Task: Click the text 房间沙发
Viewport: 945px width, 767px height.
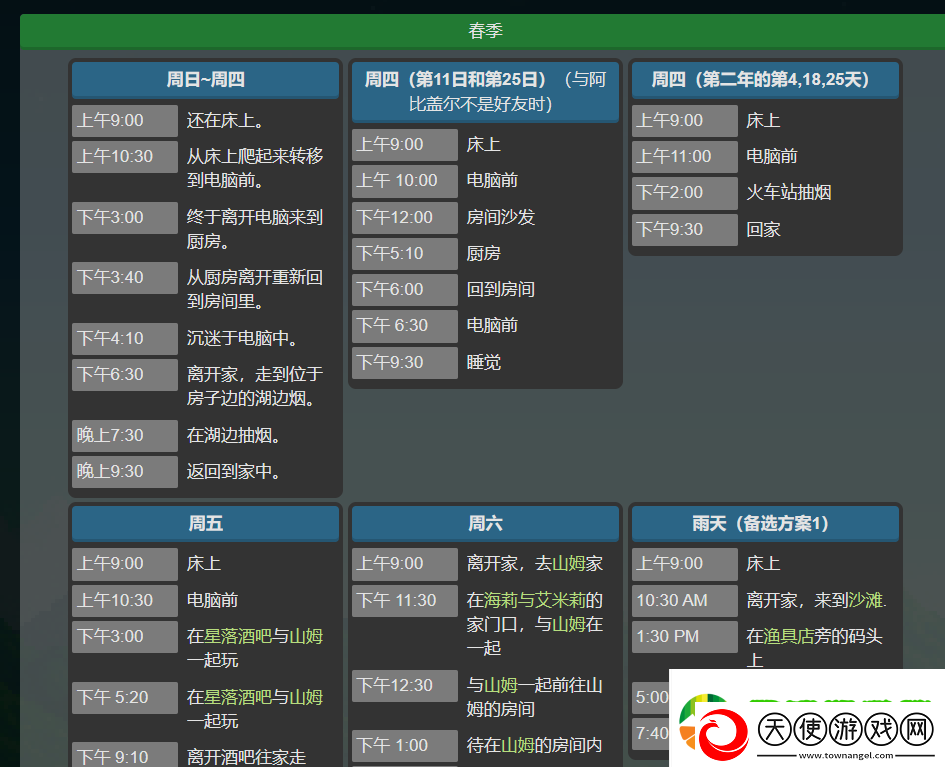Action: pyautogui.click(x=500, y=217)
